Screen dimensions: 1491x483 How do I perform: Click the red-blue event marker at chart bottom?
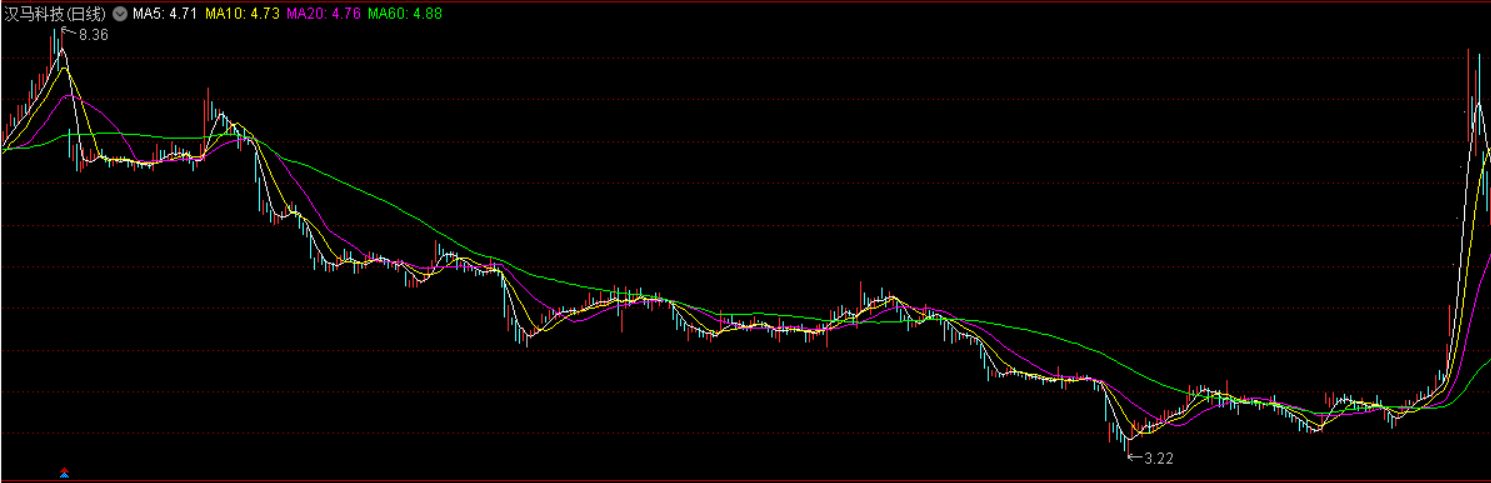pyautogui.click(x=65, y=472)
